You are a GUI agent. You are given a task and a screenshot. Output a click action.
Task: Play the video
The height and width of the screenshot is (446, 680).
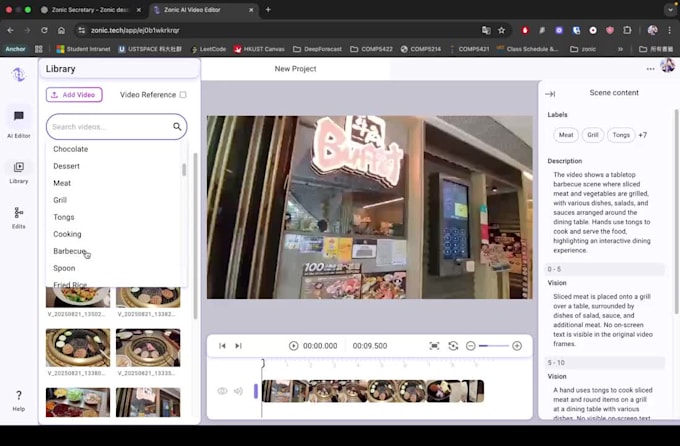(294, 346)
